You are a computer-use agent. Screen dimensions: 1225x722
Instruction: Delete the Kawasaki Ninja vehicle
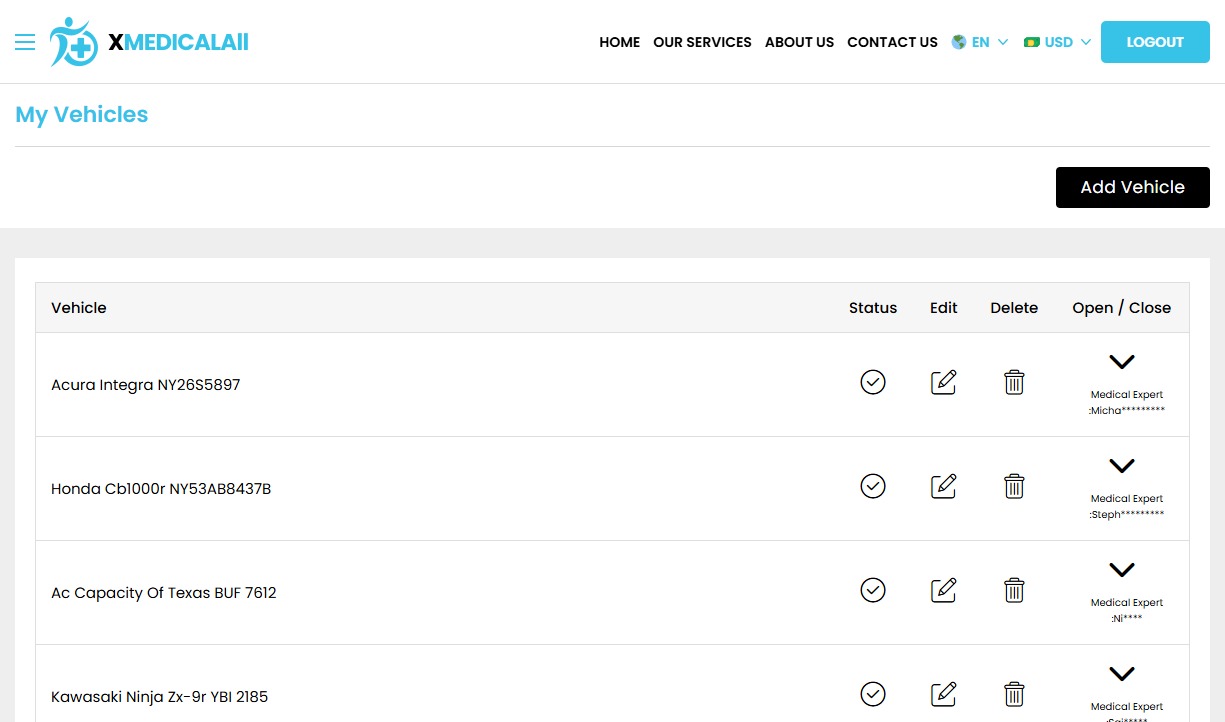coord(1014,694)
